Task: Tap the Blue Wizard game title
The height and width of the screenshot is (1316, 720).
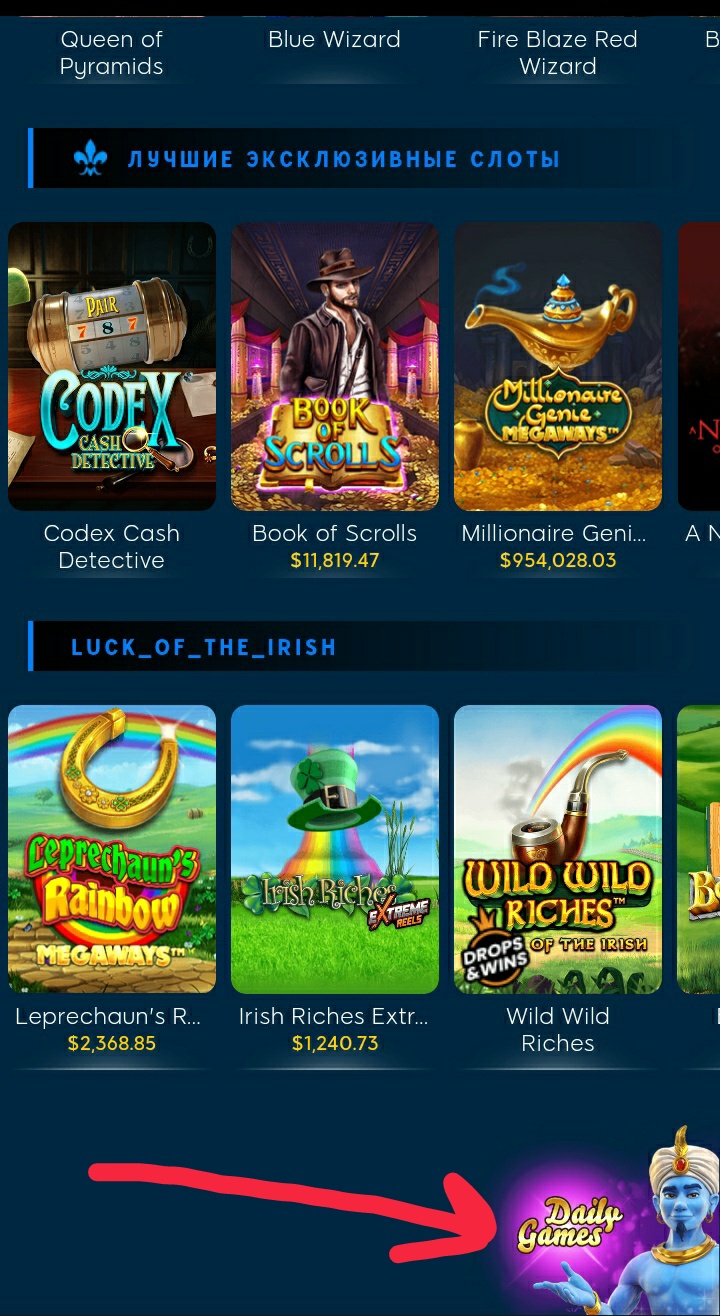Action: (334, 40)
